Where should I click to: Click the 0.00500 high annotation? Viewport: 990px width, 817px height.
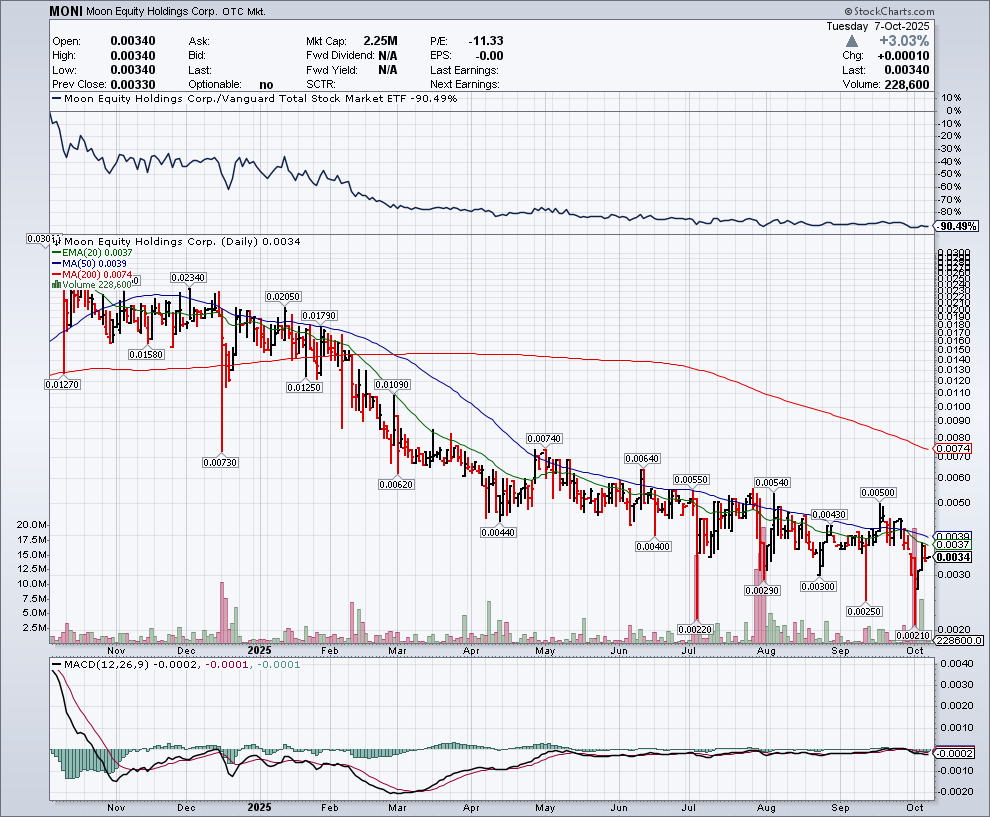point(878,492)
